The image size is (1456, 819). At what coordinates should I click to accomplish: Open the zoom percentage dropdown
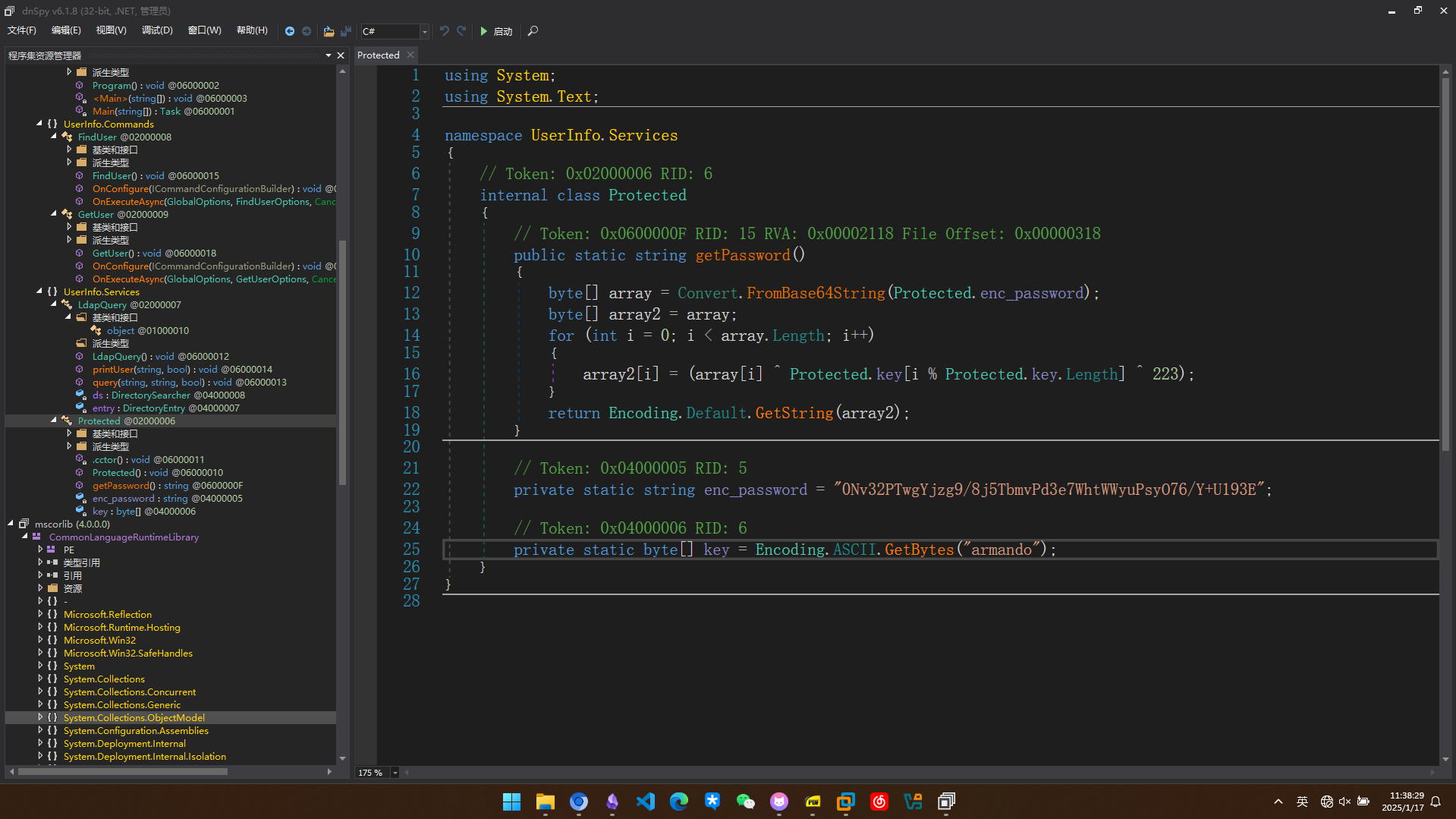(395, 773)
